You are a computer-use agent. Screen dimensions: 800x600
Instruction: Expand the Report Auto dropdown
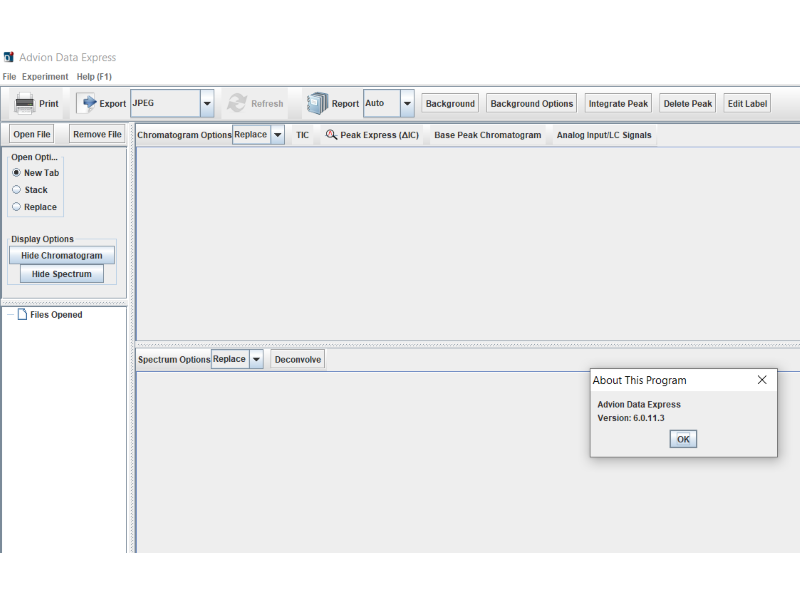[407, 103]
